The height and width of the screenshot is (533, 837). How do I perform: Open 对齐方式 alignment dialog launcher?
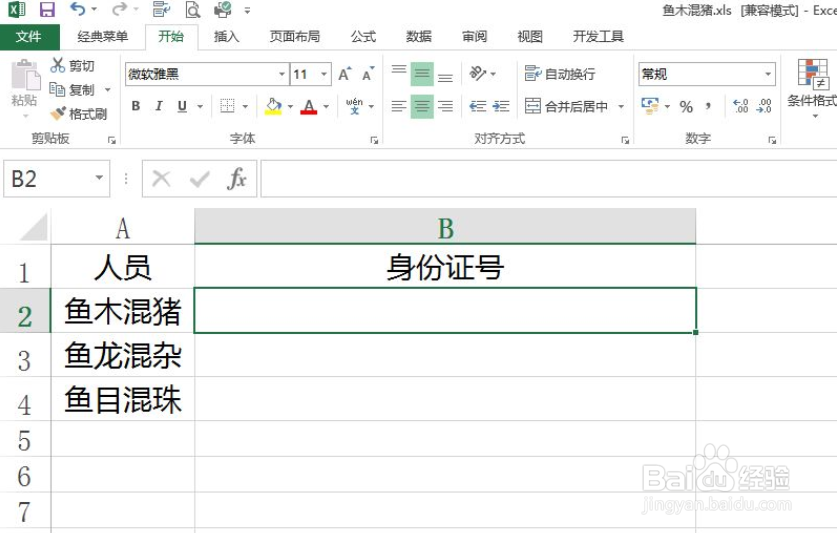pos(625,140)
